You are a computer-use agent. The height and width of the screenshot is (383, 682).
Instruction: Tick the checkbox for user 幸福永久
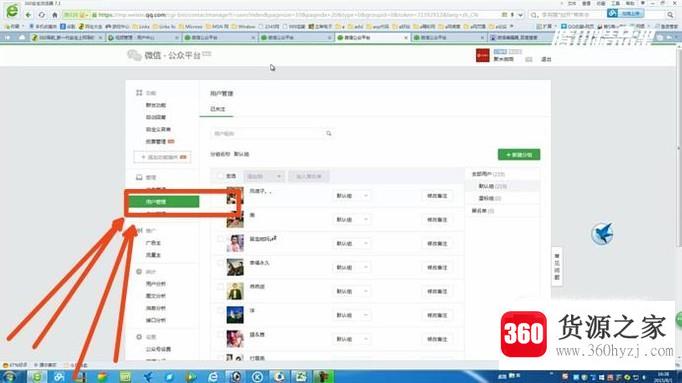[220, 263]
